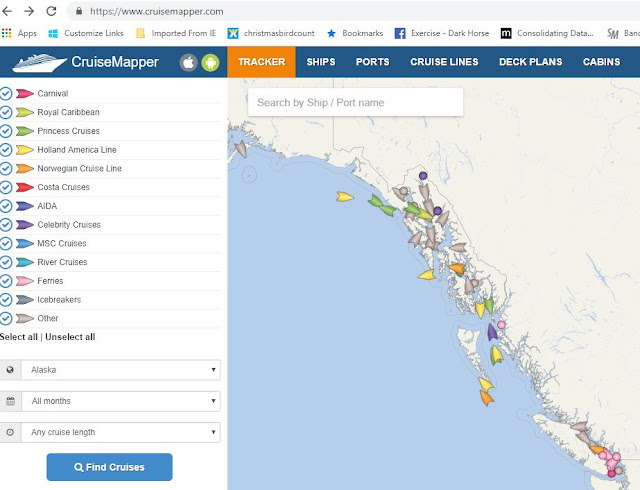This screenshot has height=490, width=640.
Task: Click the Norwegian Cruise Line orange ship icon
Action: pos(24,168)
